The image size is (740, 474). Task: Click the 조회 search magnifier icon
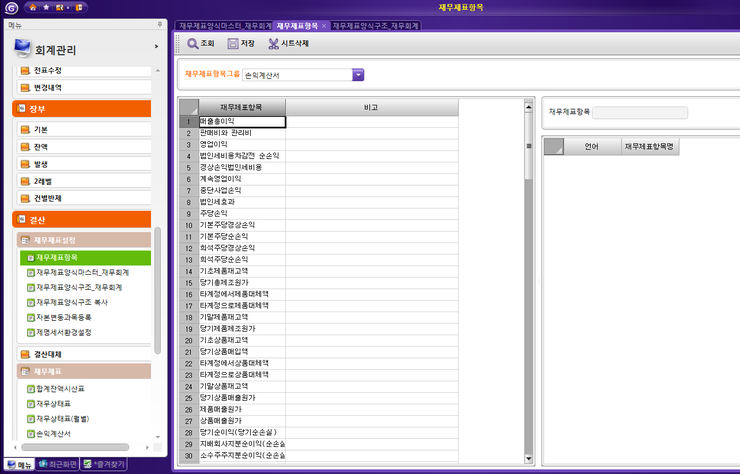[192, 44]
